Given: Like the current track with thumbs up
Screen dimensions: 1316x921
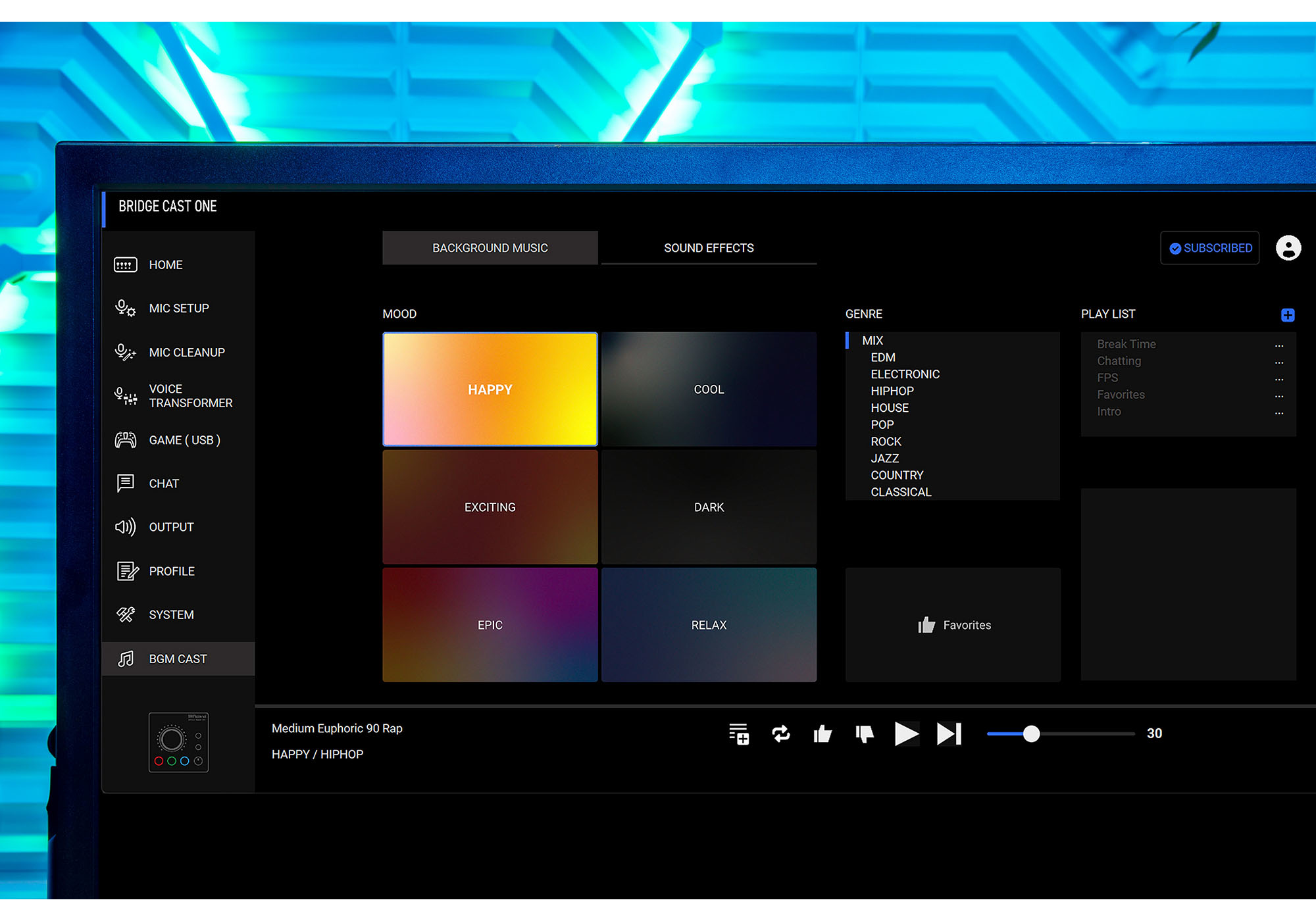Looking at the screenshot, I should [822, 734].
